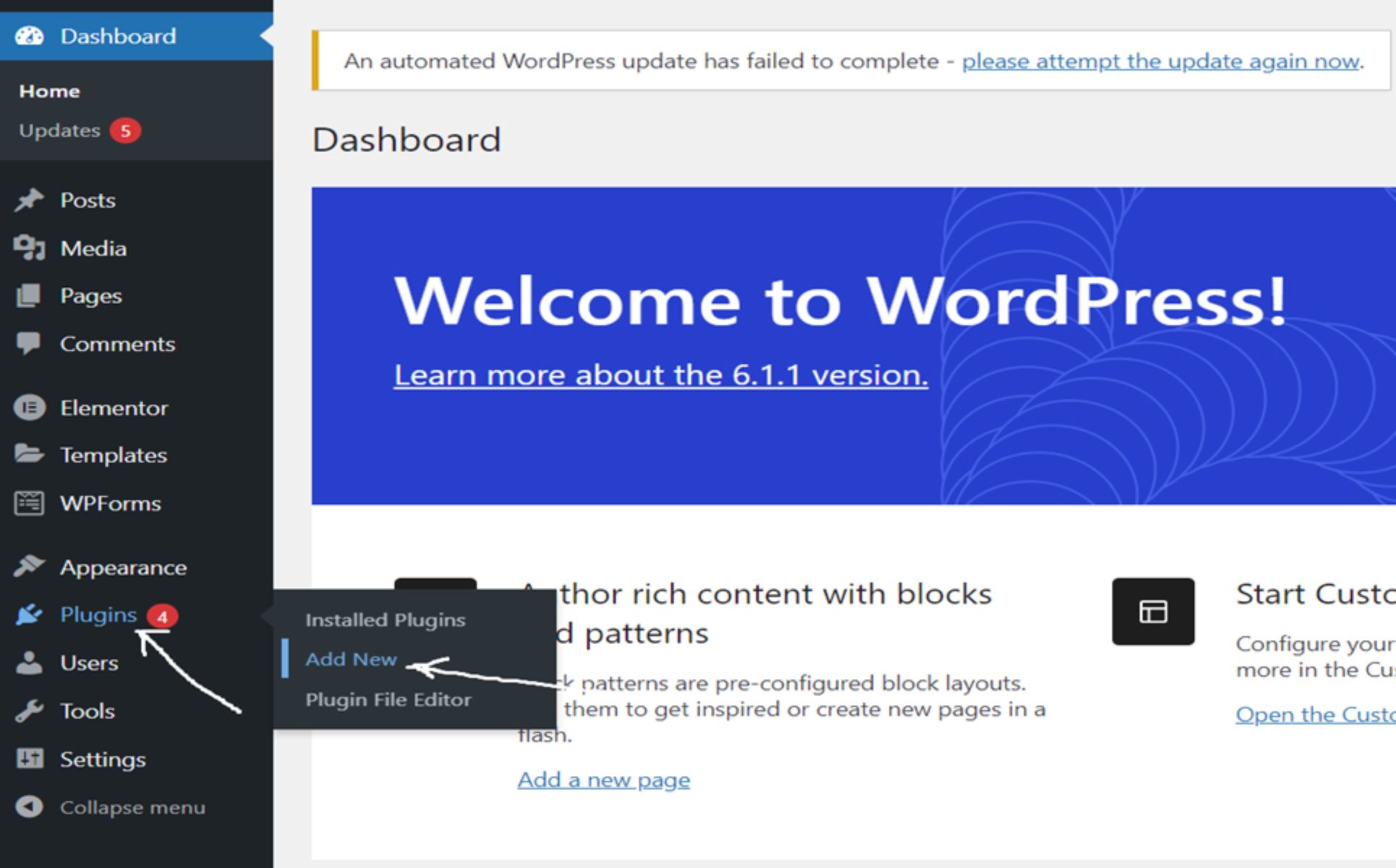Open the Media menu
This screenshot has height=868, width=1396.
point(137,248)
